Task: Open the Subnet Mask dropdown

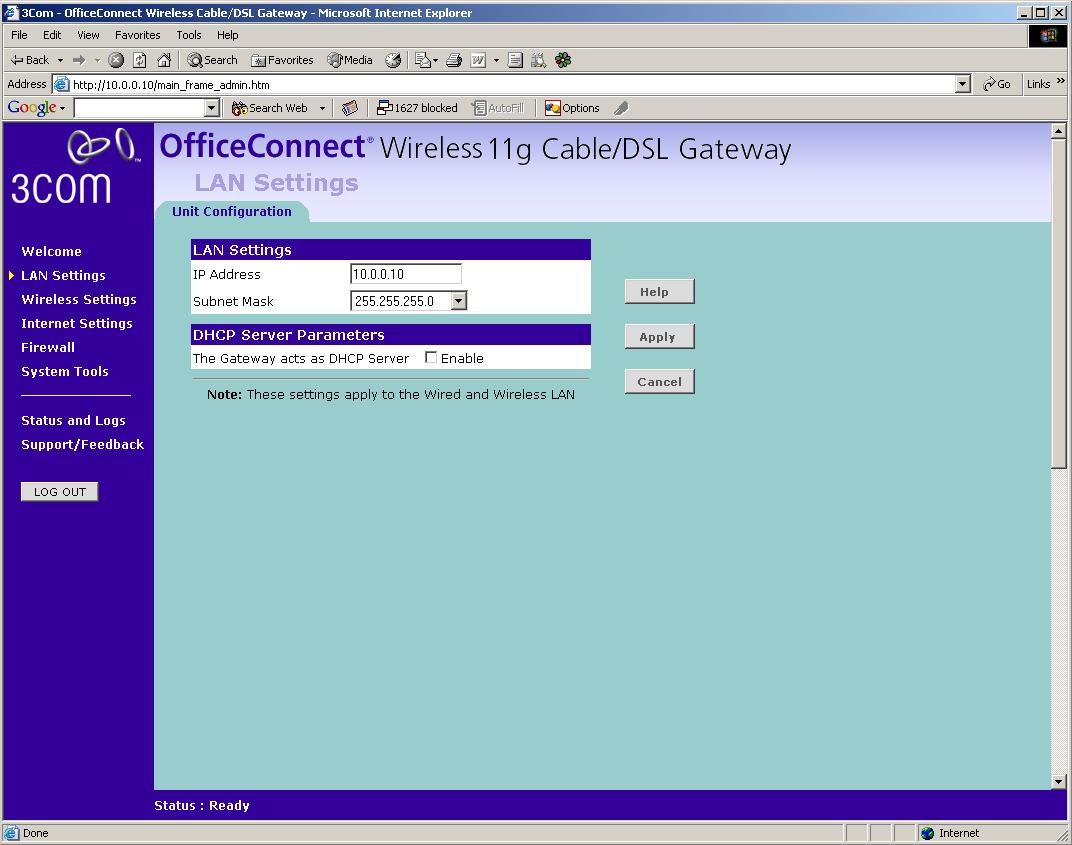Action: pyautogui.click(x=459, y=300)
